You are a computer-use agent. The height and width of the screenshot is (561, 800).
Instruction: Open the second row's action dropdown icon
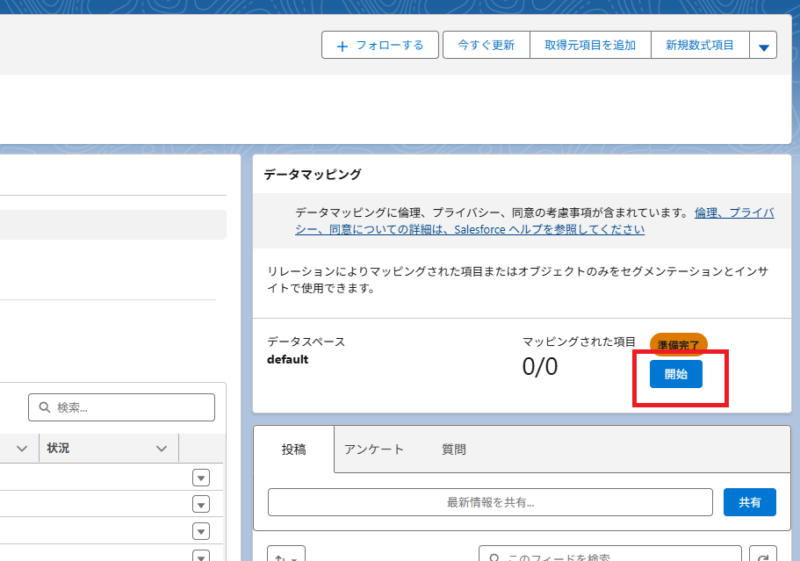pyautogui.click(x=201, y=504)
